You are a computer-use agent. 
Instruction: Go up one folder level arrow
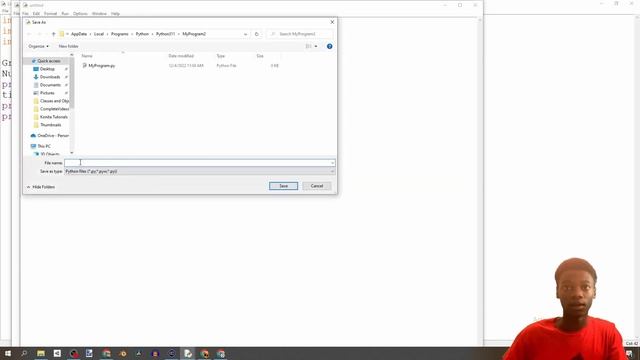(x=53, y=34)
